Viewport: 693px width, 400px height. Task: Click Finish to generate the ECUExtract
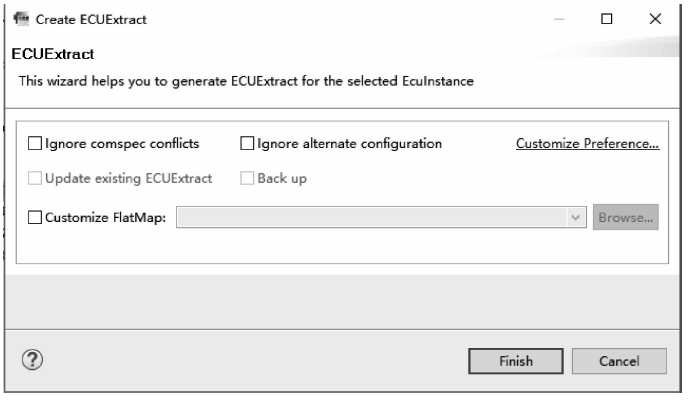pos(515,361)
